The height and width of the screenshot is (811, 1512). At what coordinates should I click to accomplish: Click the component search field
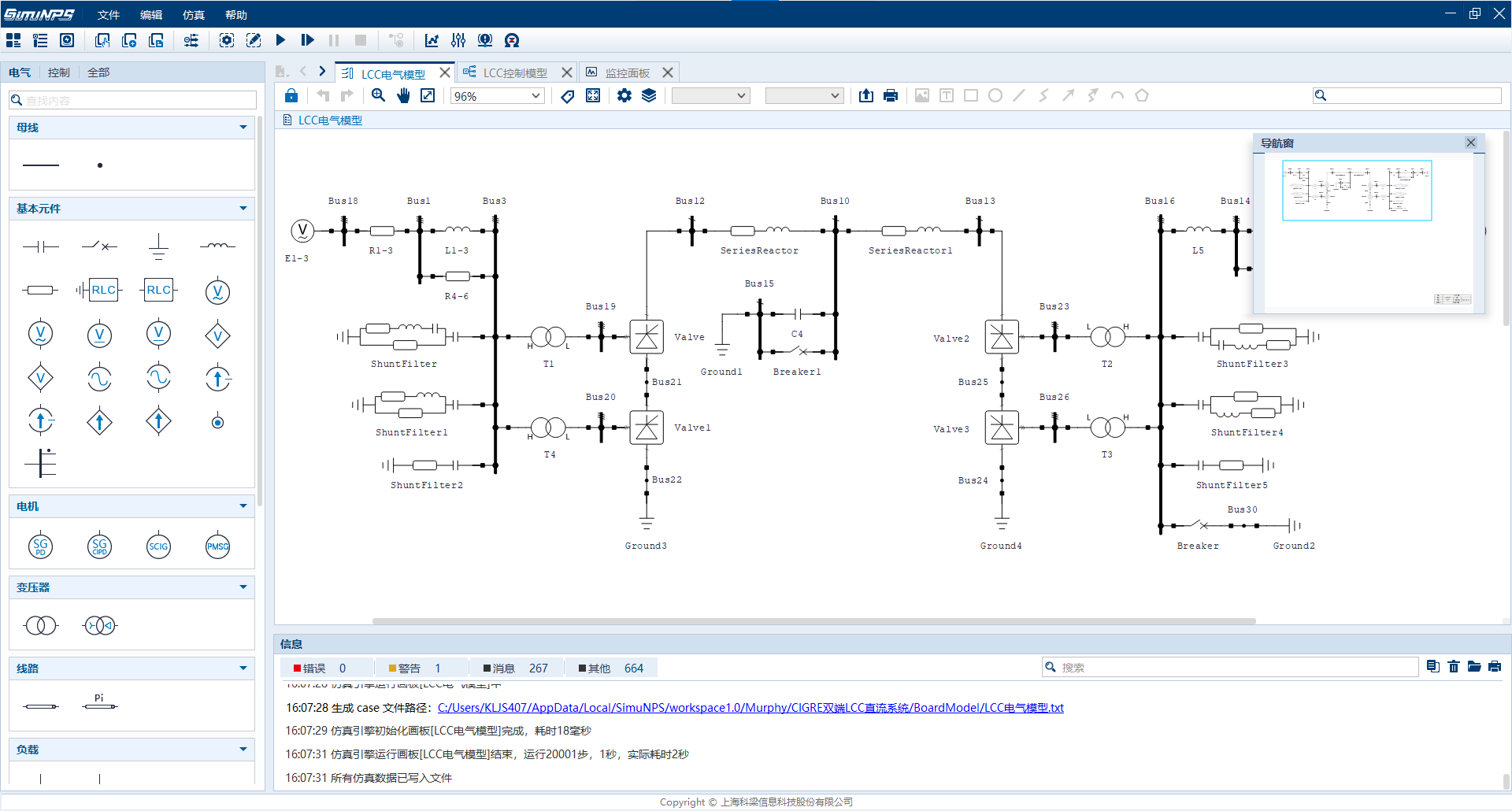[132, 100]
